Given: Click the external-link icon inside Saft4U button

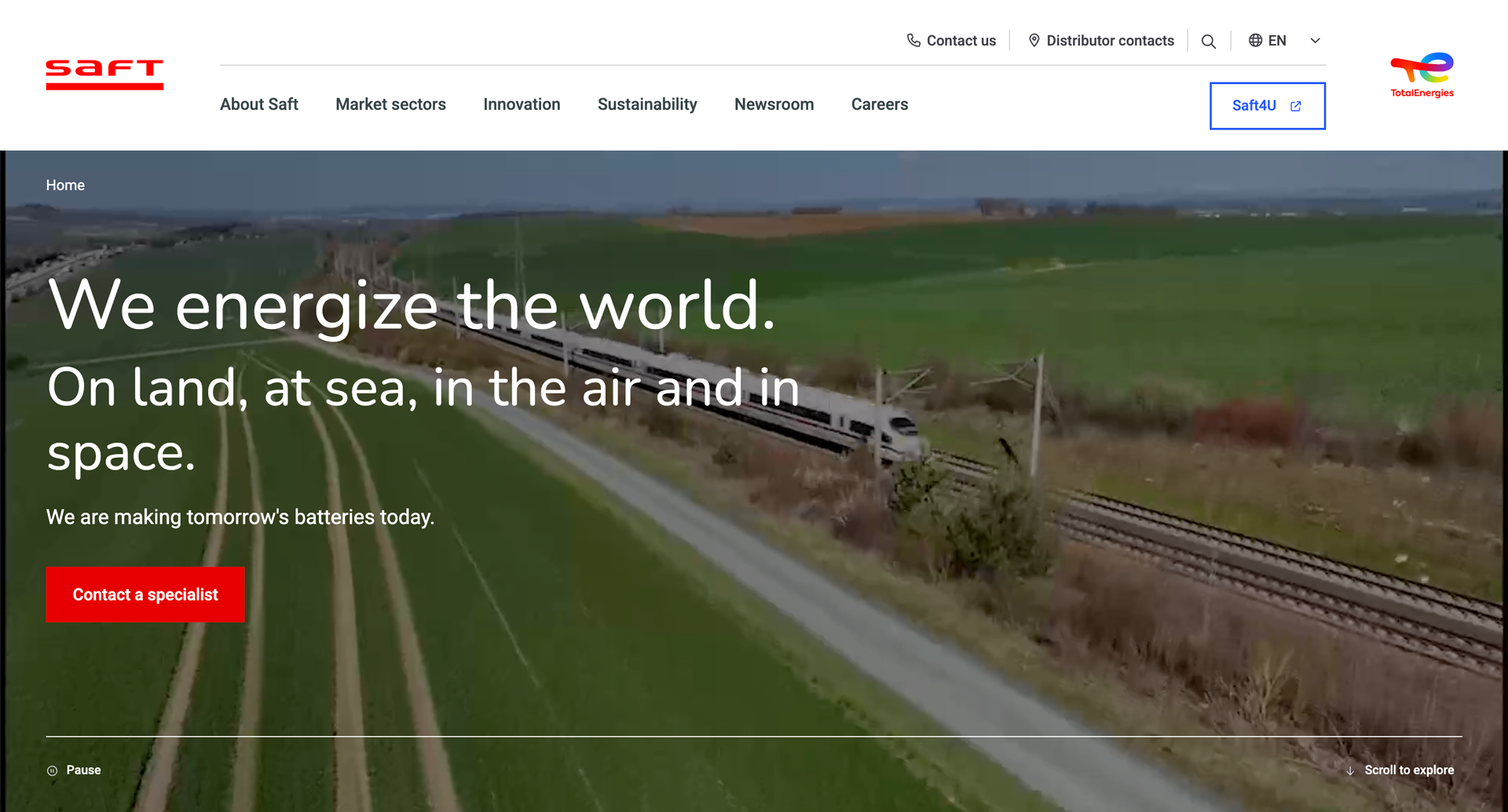Looking at the screenshot, I should 1296,106.
